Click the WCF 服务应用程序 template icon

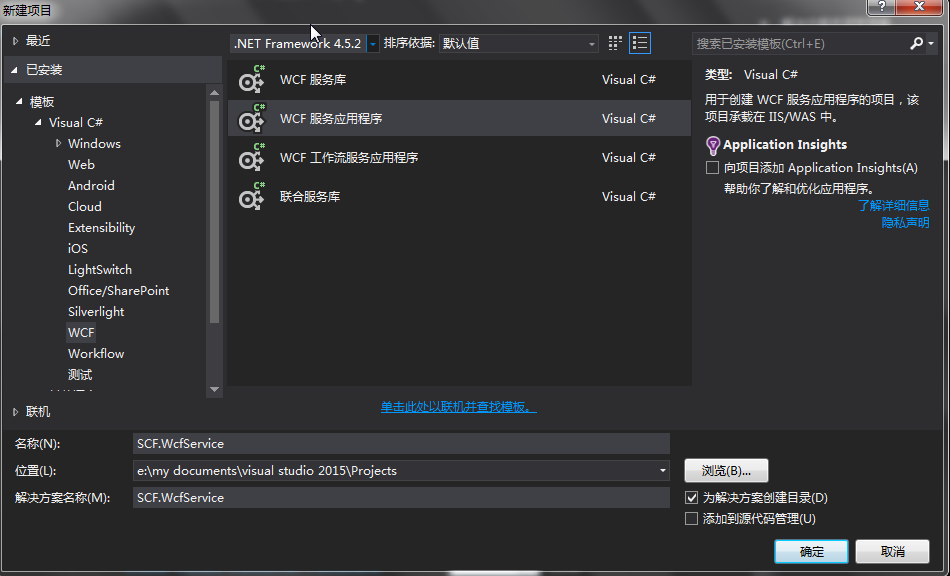(x=251, y=118)
